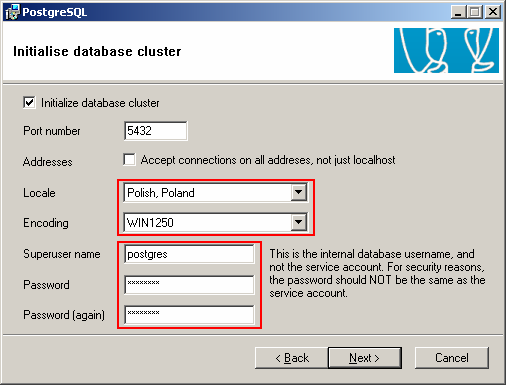
Task: Enable accept connections on all addresses
Action: pos(129,160)
